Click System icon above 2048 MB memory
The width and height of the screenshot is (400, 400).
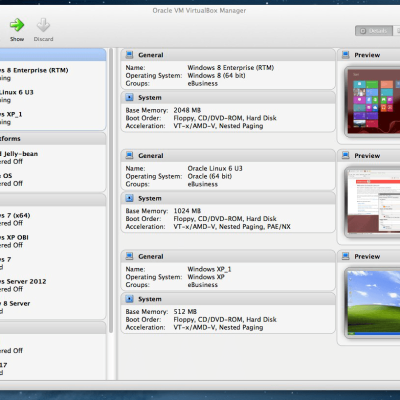pos(129,97)
